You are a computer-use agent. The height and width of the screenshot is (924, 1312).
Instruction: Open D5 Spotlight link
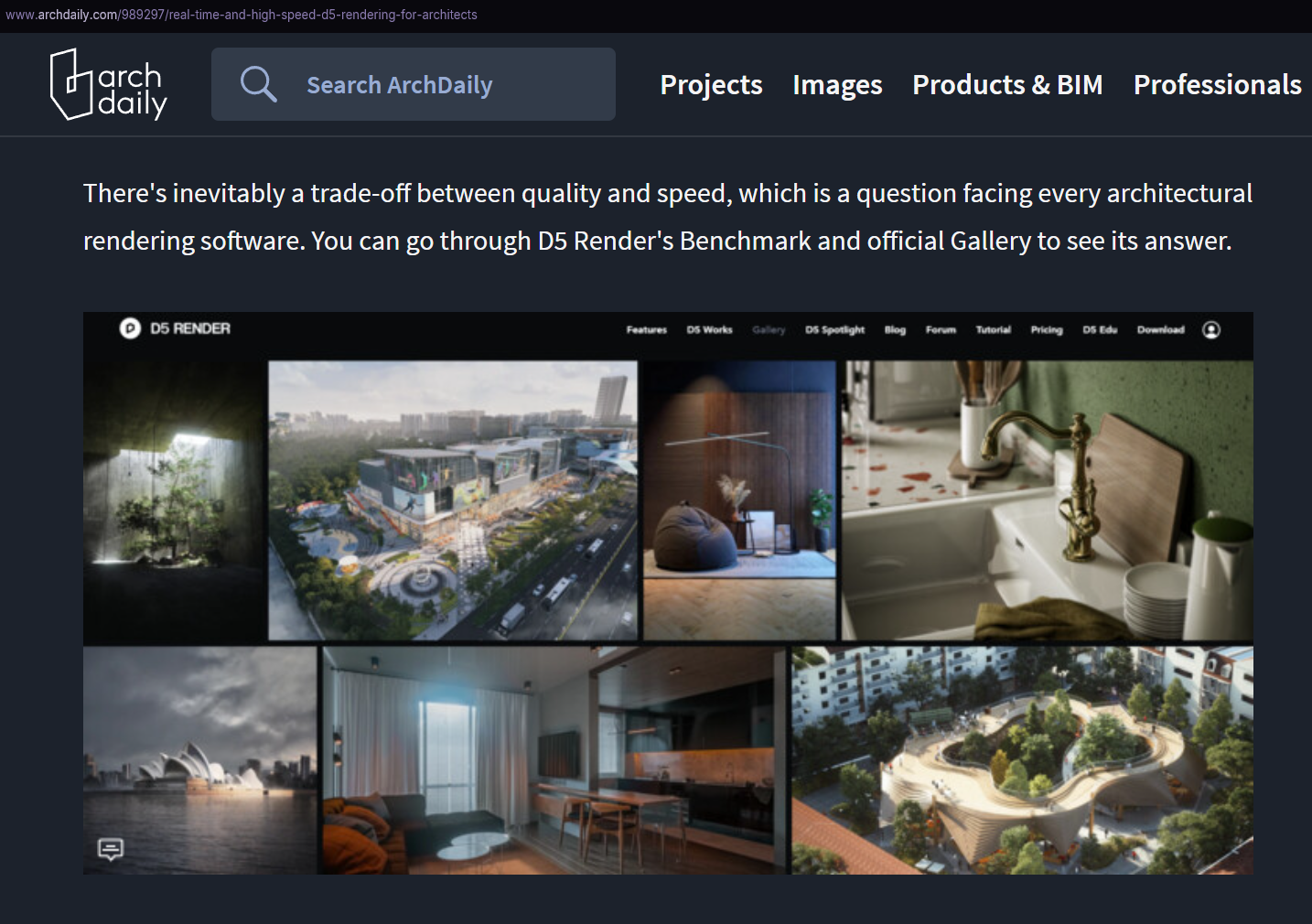pyautogui.click(x=834, y=329)
